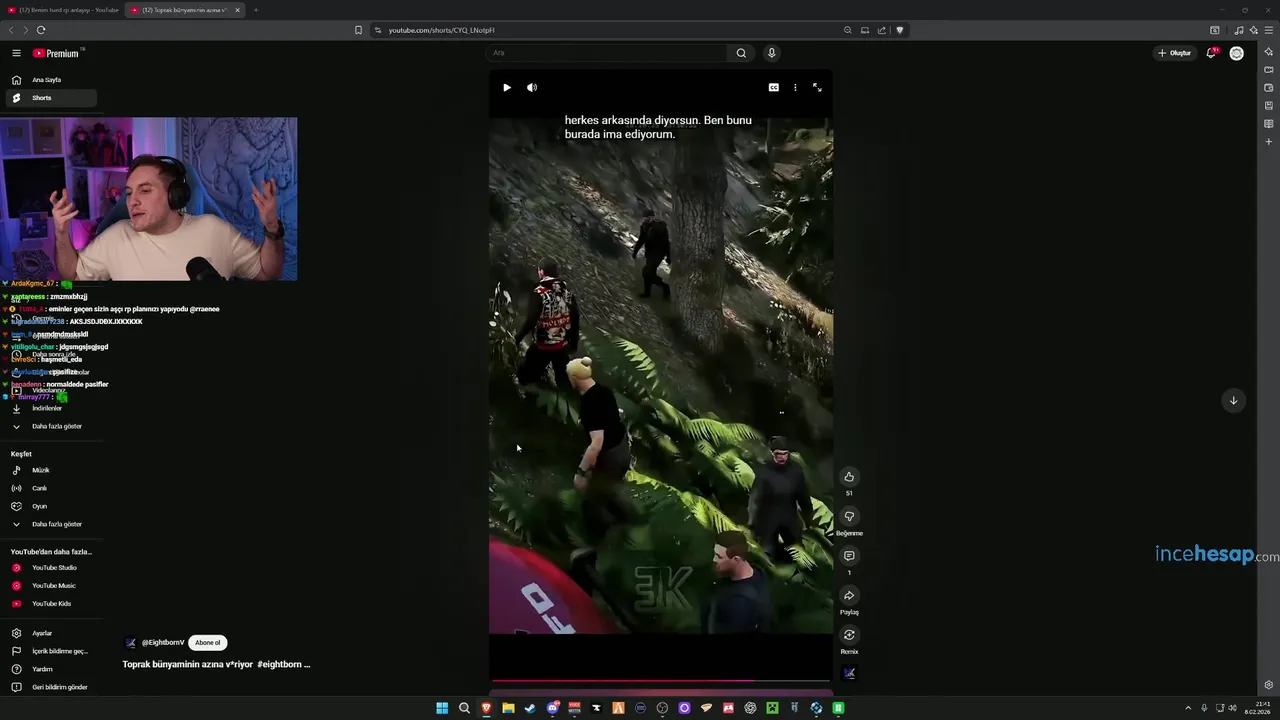This screenshot has height=720, width=1280.
Task: Open browser music note playlist button
Action: pyautogui.click(x=1239, y=30)
